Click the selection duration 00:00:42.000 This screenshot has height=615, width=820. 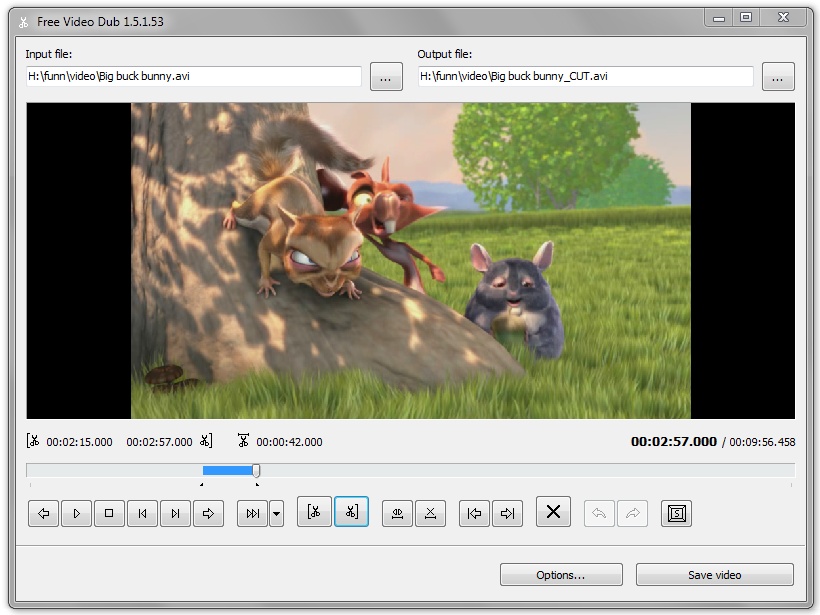point(289,442)
